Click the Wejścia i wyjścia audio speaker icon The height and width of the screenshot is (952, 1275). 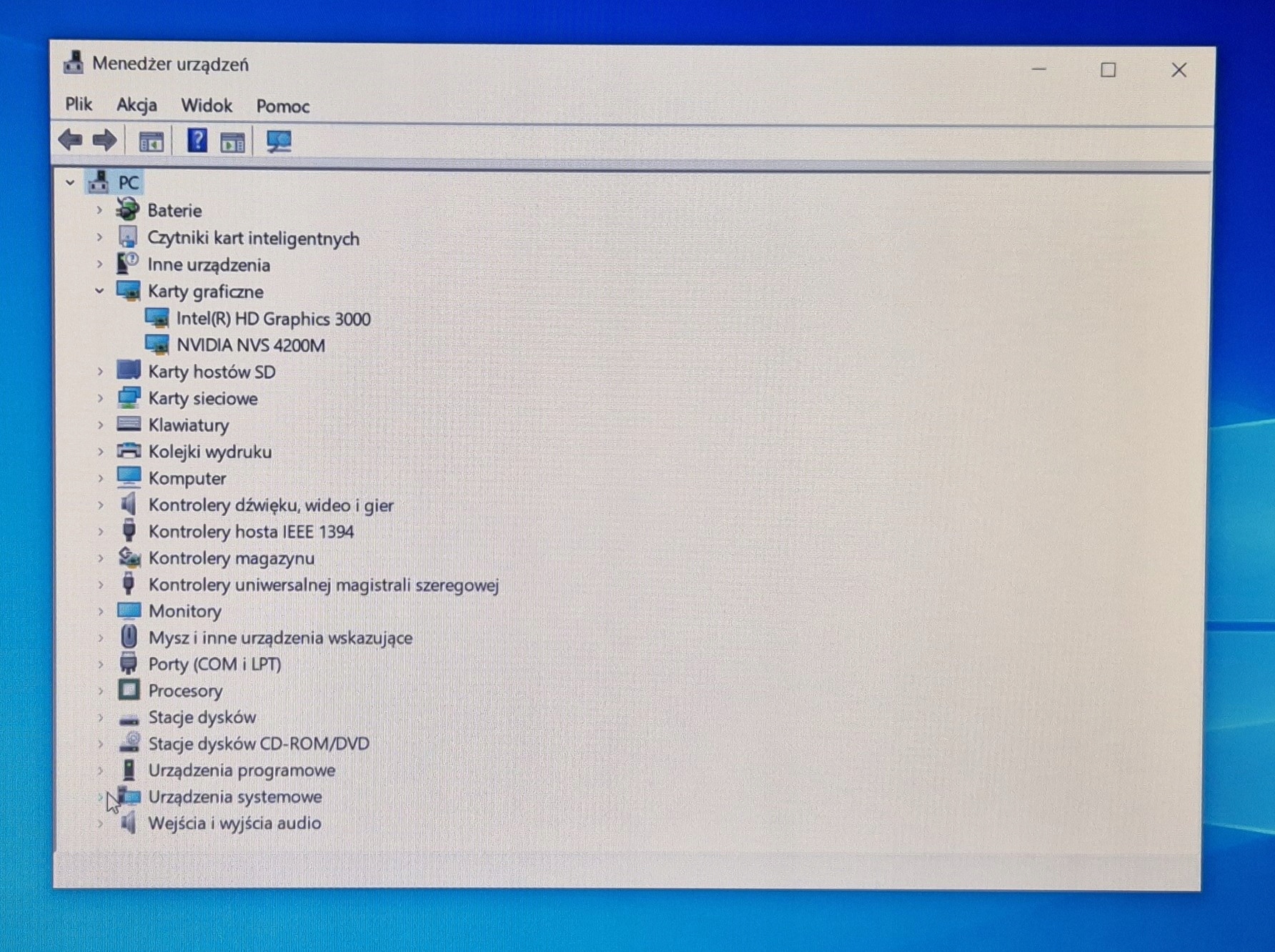coord(129,823)
